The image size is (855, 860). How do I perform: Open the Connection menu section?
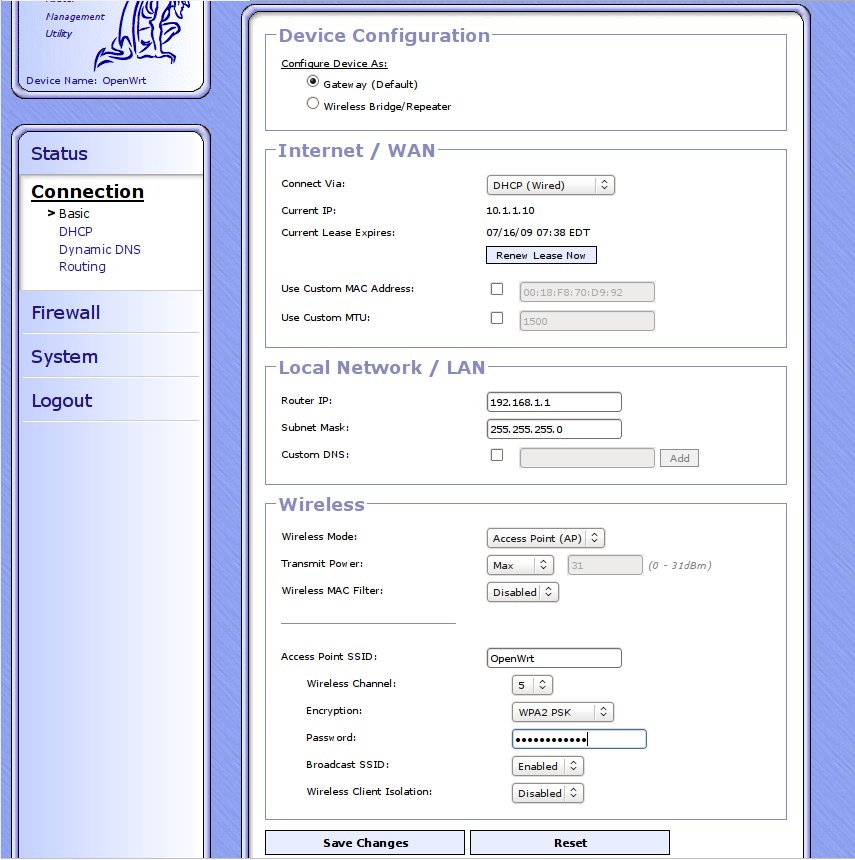click(x=88, y=191)
